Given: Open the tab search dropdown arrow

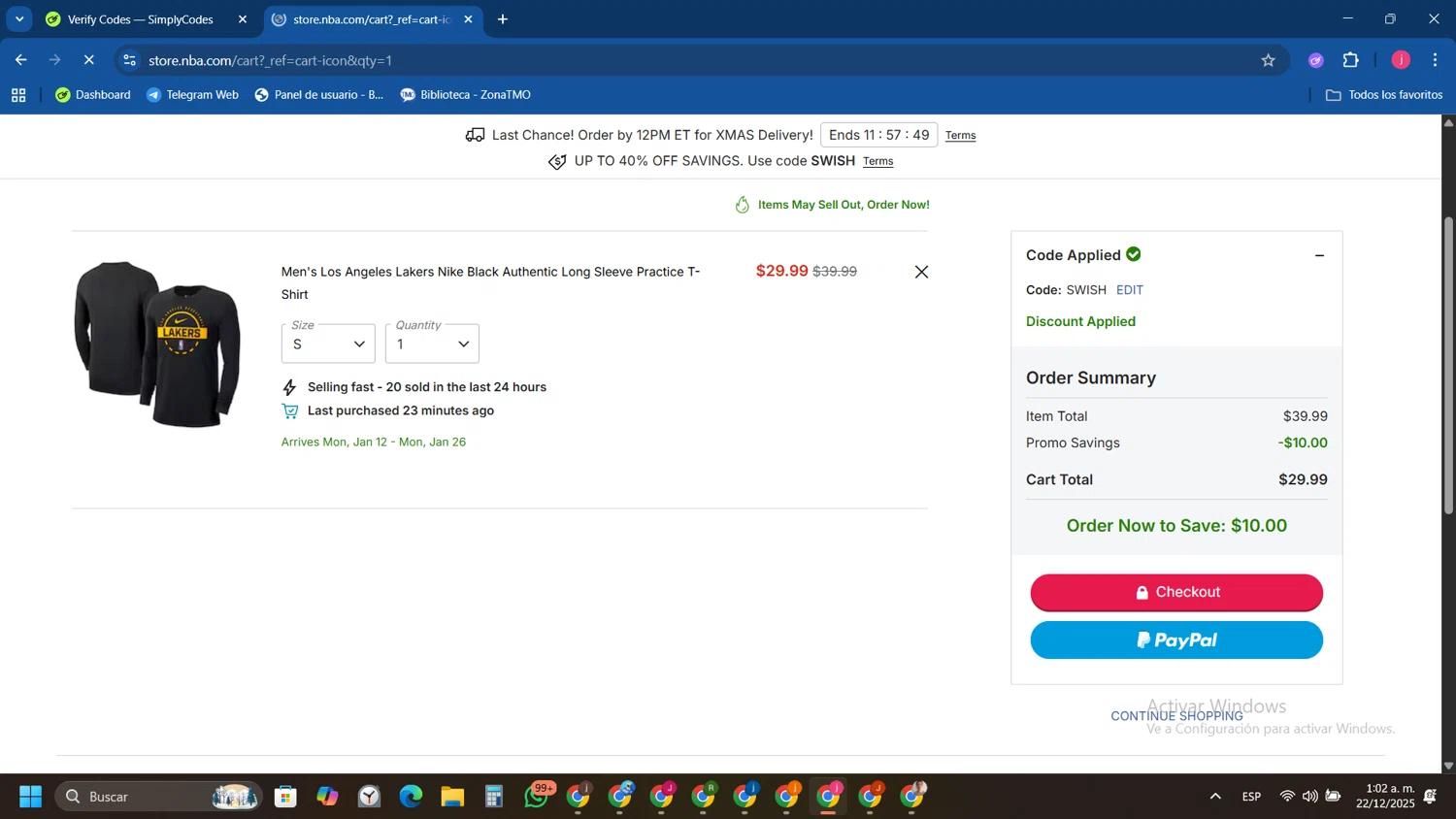Looking at the screenshot, I should click(19, 19).
